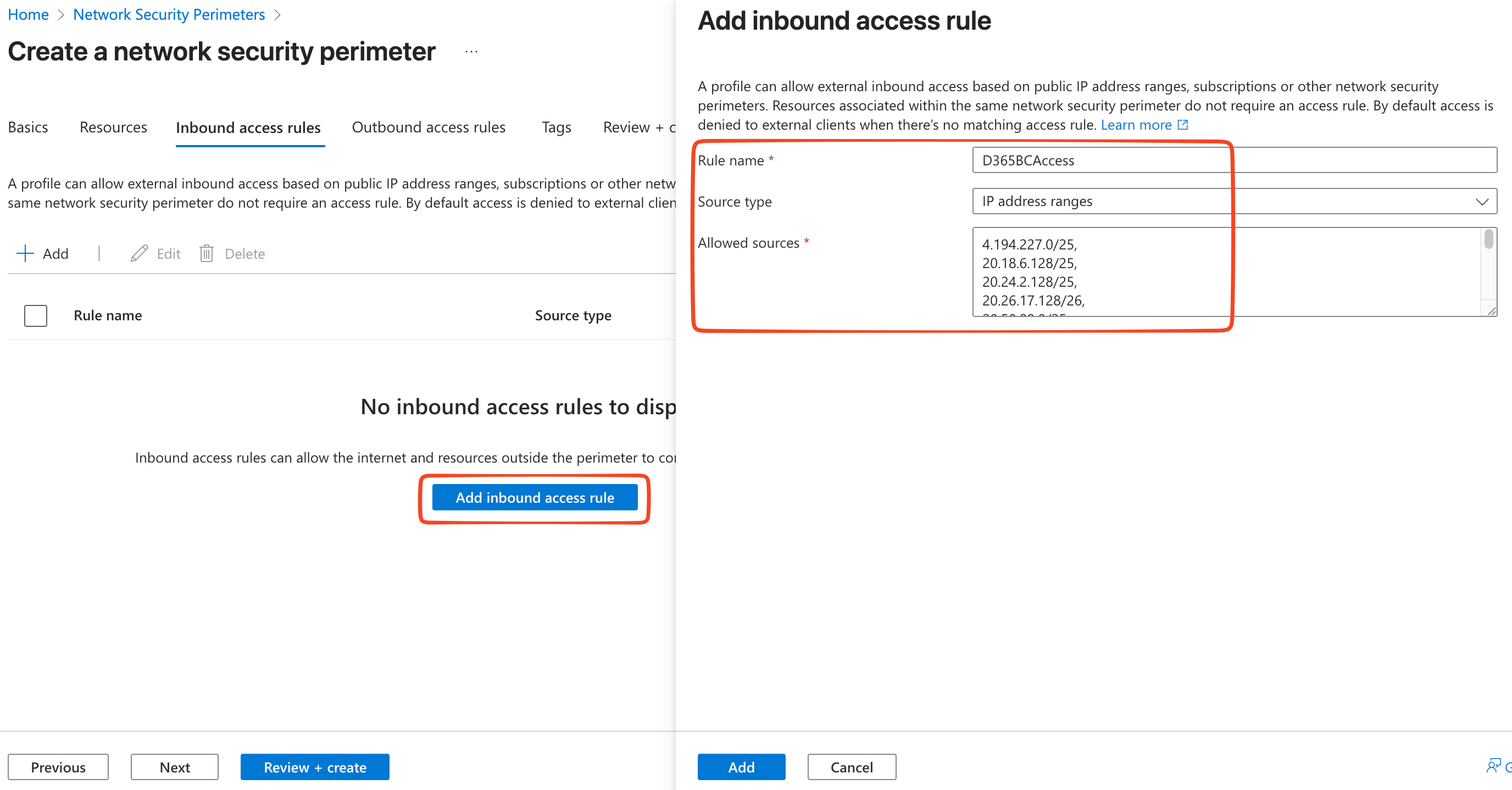Click breadcrumb chevron after Network Security Perimeters
This screenshot has width=1512, height=790.
(277, 15)
